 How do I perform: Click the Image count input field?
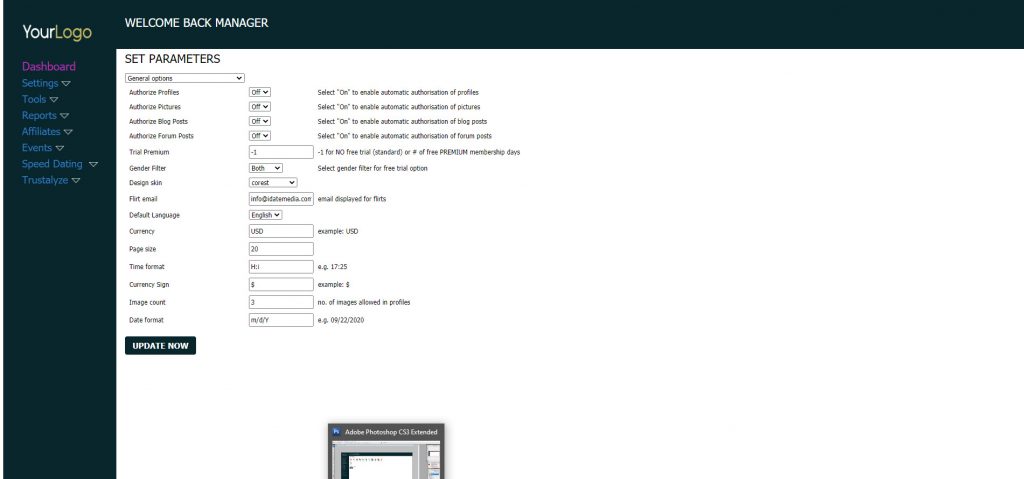coord(281,303)
